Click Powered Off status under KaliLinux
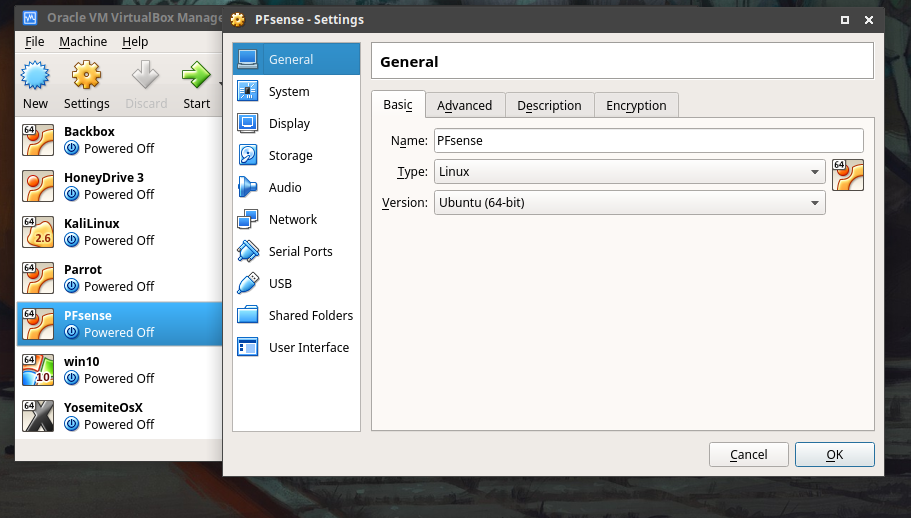 [x=119, y=240]
